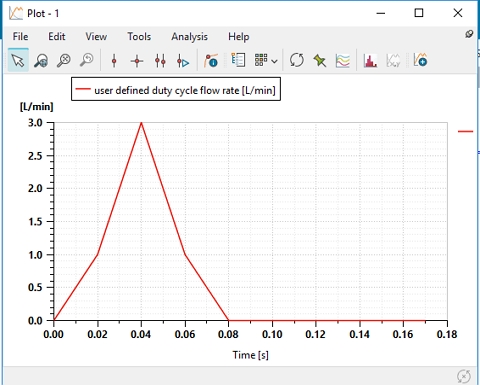Click the undo zoom magnifier icon

[x=87, y=61]
